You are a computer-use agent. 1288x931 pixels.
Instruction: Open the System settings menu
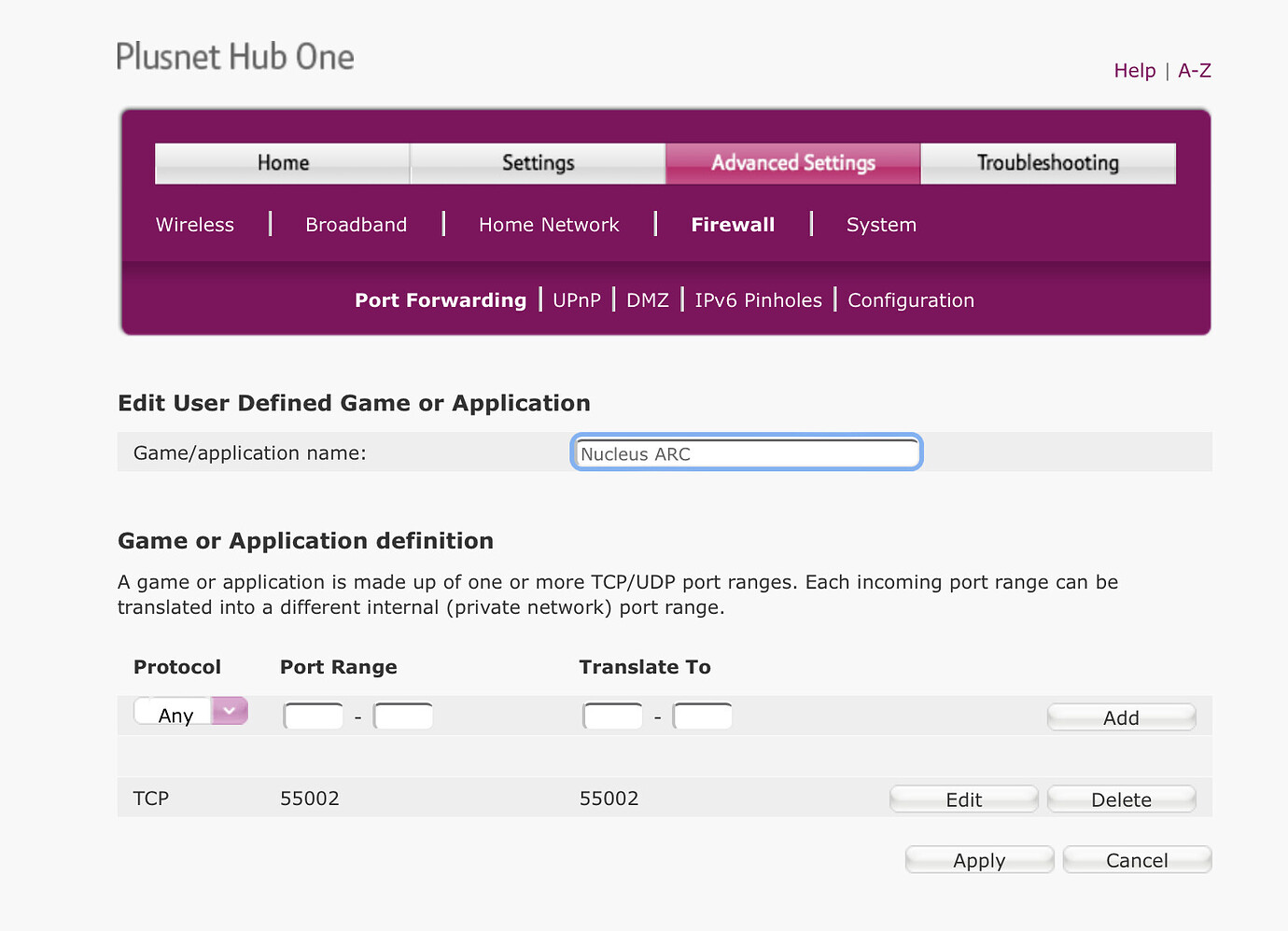881,224
